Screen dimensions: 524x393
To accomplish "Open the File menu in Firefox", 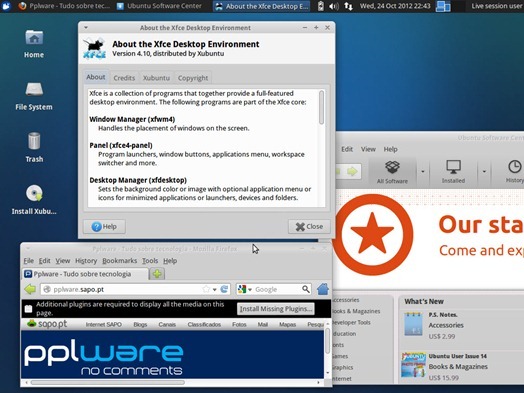I will 28,261.
